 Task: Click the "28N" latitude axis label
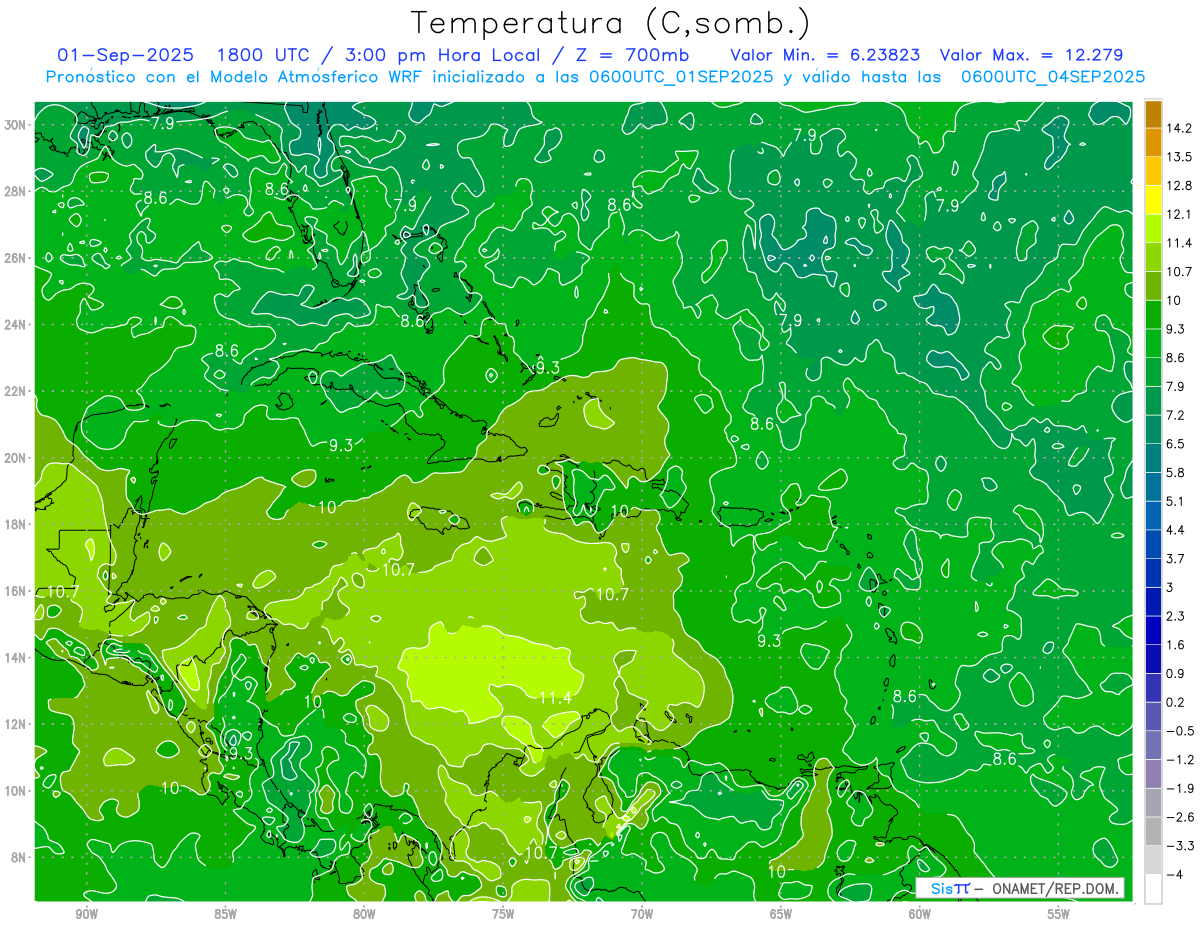[x=15, y=191]
